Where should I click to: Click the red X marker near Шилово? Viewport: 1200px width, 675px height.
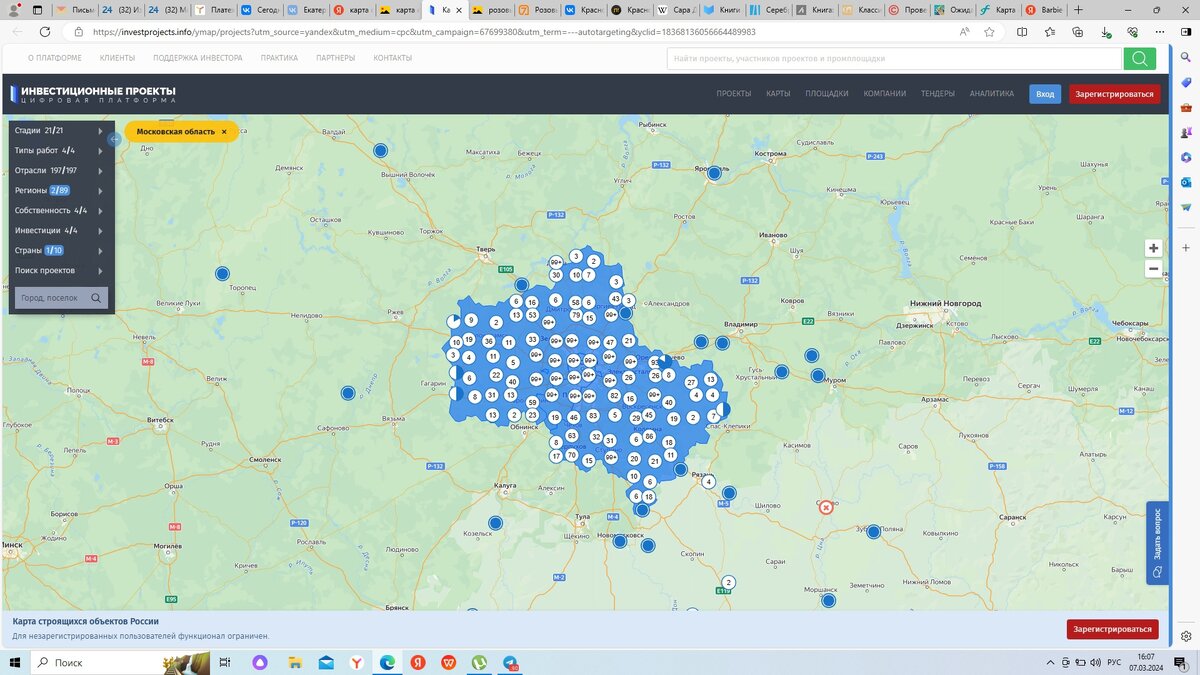826,507
